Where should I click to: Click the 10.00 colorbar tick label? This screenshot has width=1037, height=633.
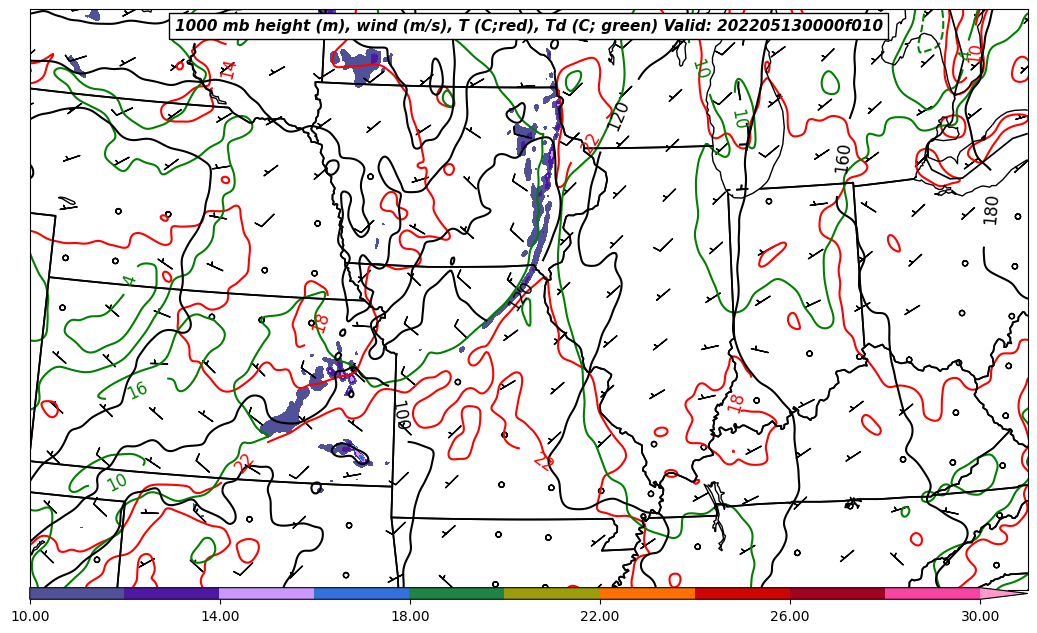point(30,616)
